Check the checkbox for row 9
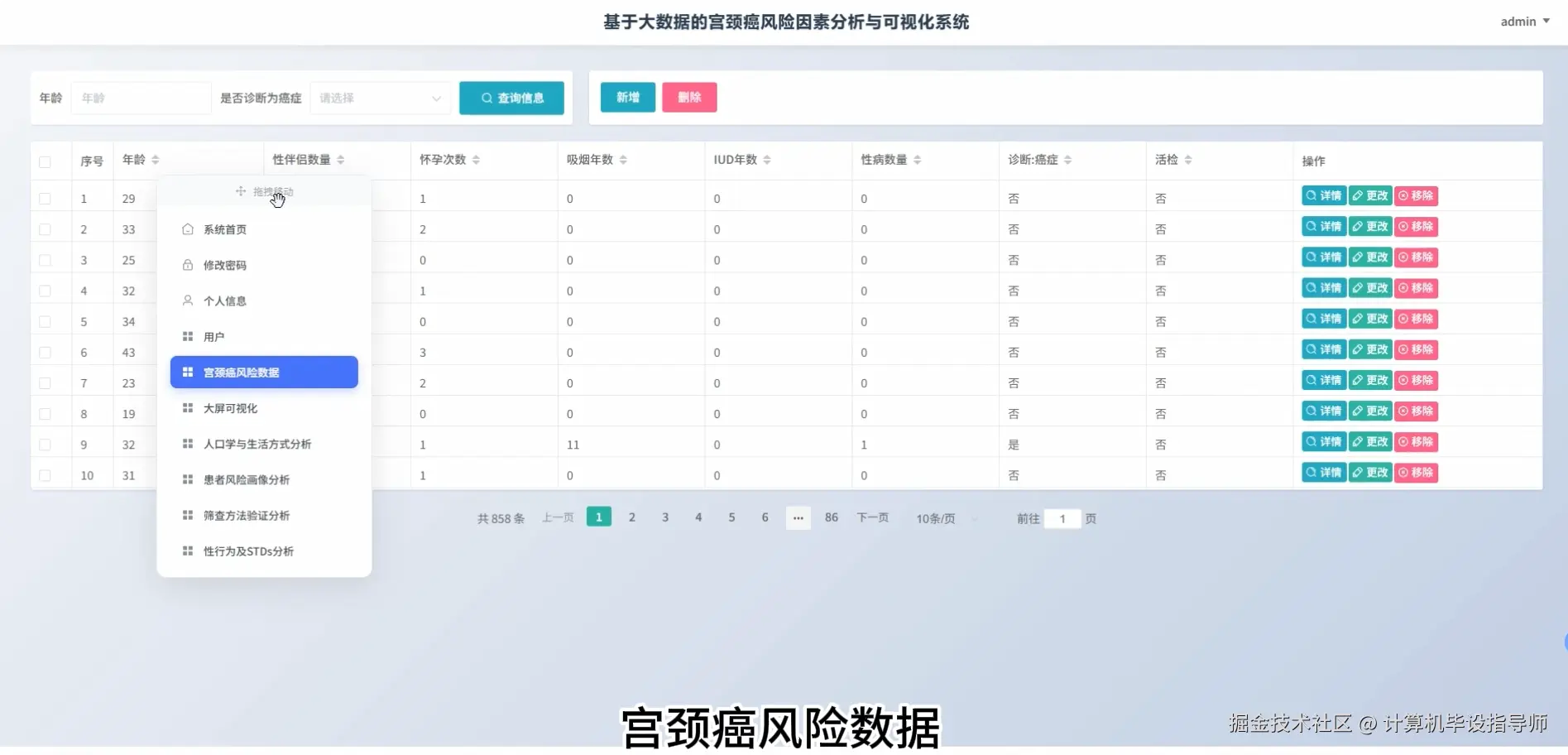The height and width of the screenshot is (755, 1568). click(45, 445)
